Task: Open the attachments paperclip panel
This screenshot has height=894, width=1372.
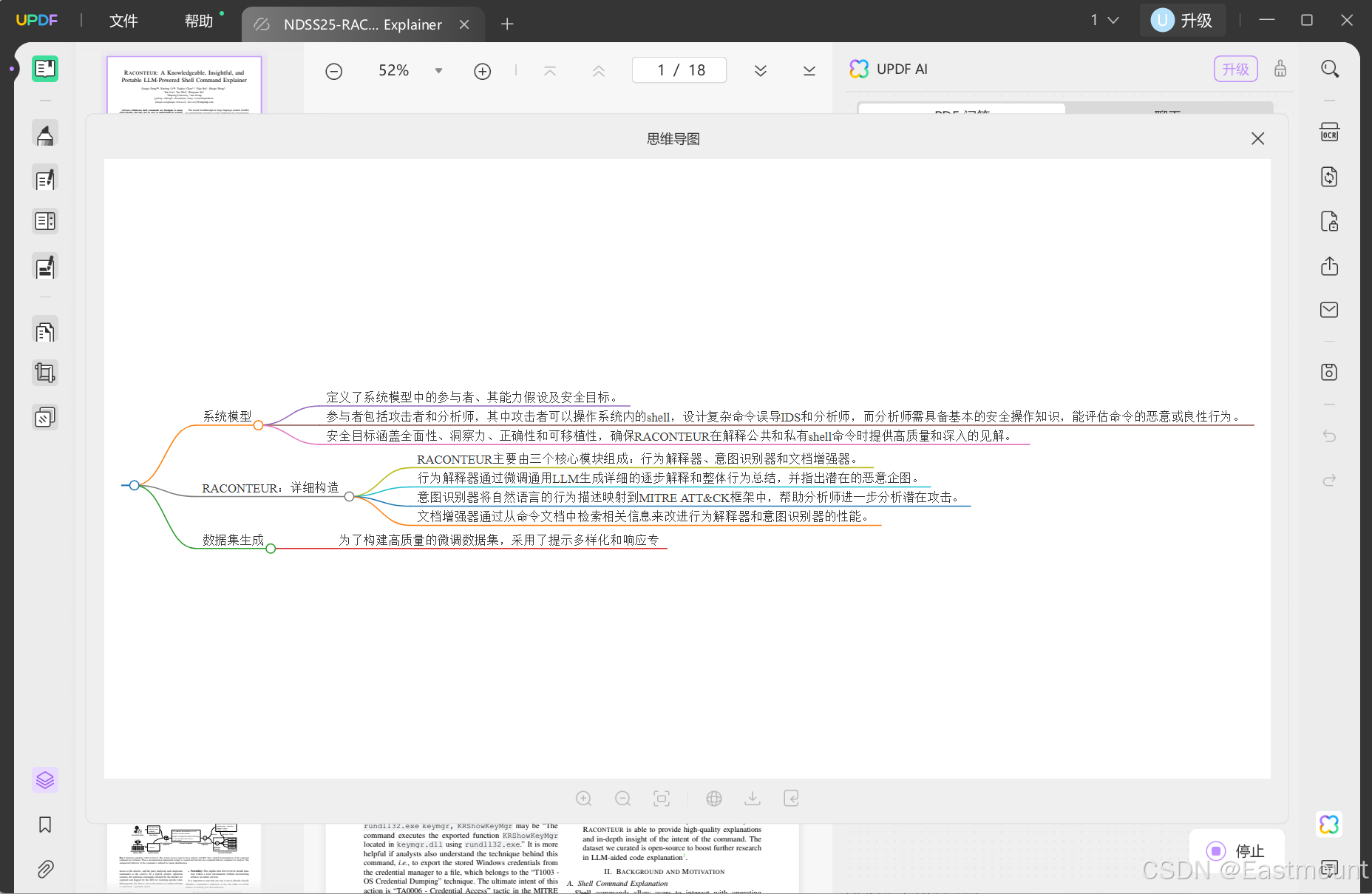Action: (45, 869)
